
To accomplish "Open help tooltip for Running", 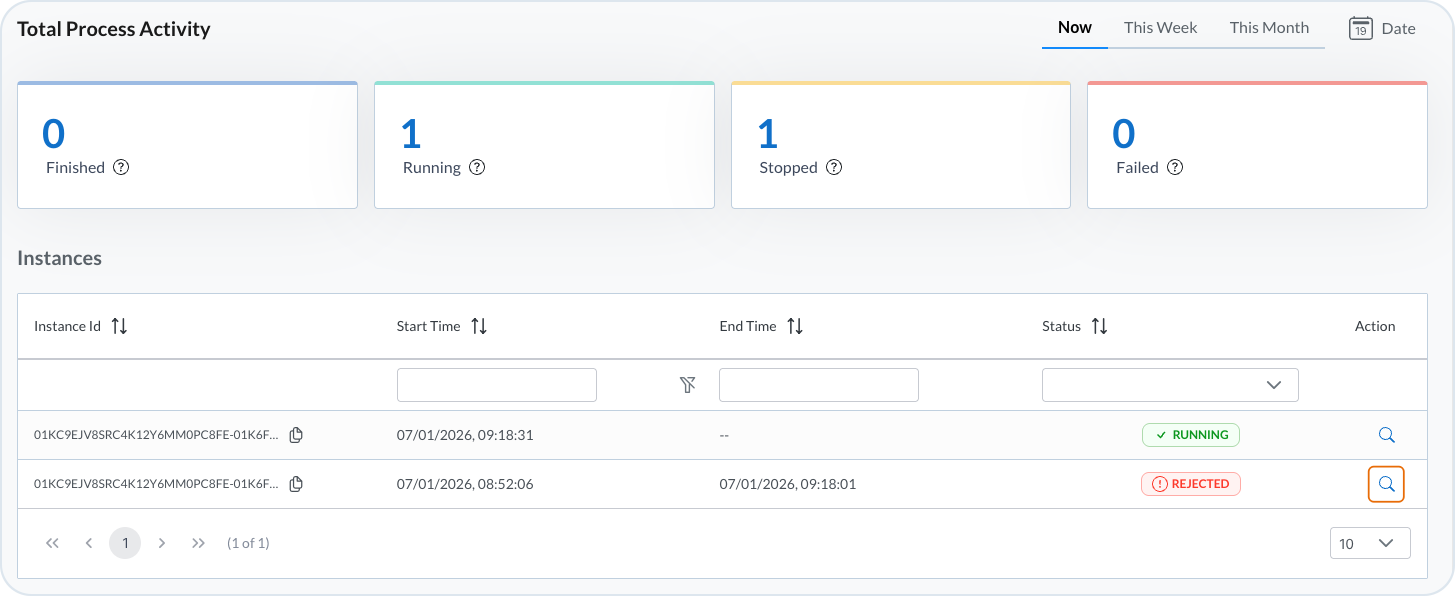I will tap(477, 168).
